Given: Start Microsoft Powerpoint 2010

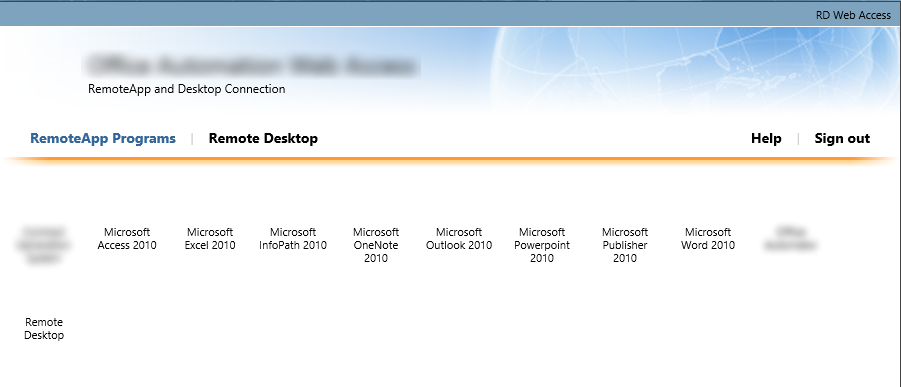Looking at the screenshot, I should (542, 245).
